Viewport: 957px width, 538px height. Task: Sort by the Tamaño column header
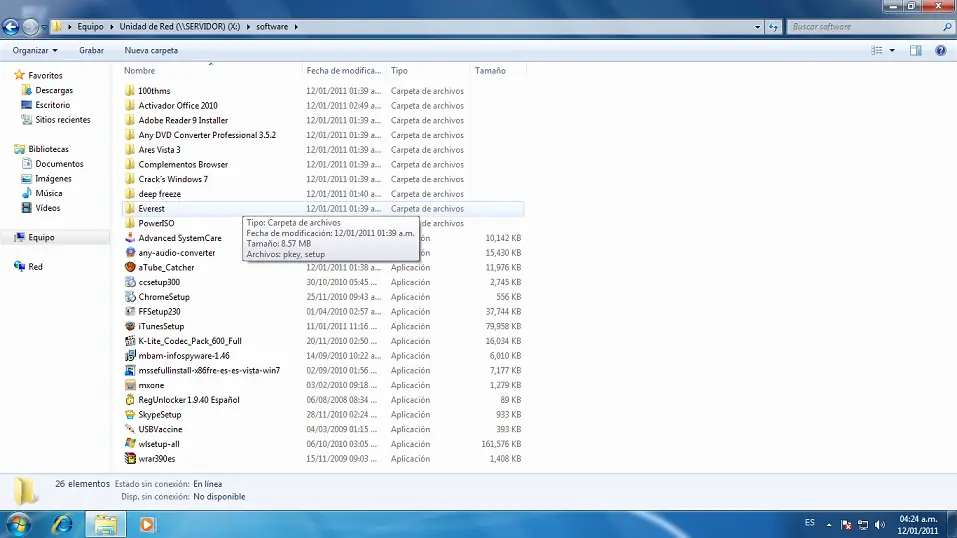(x=490, y=71)
